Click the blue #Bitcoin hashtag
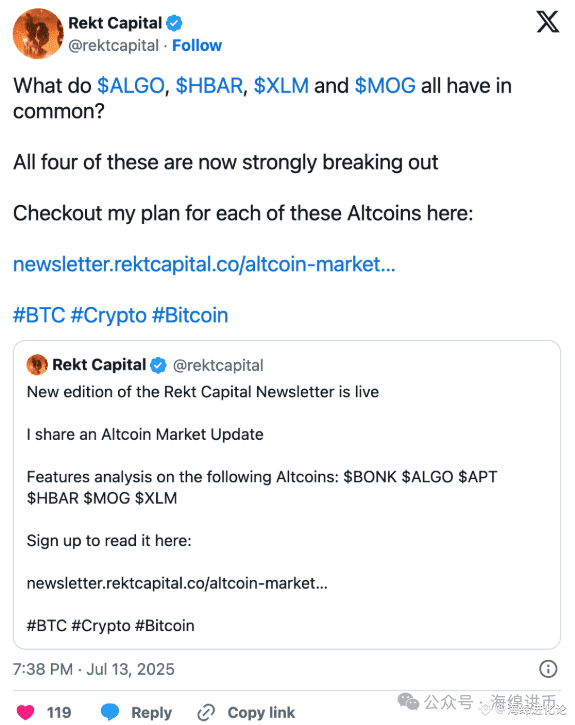This screenshot has height=725, width=575. click(190, 315)
